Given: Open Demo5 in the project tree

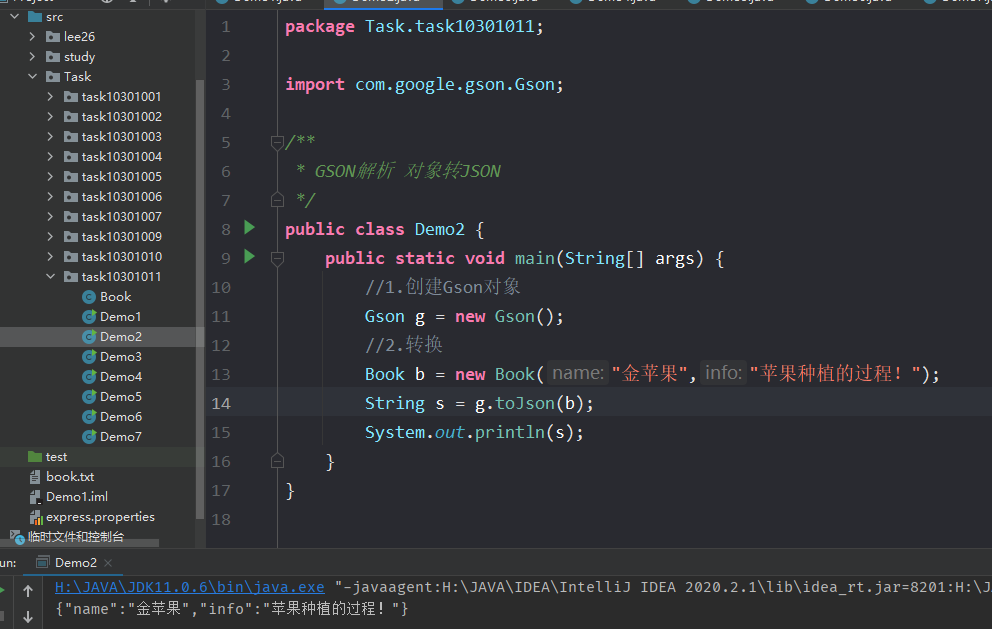Looking at the screenshot, I should tap(120, 397).
